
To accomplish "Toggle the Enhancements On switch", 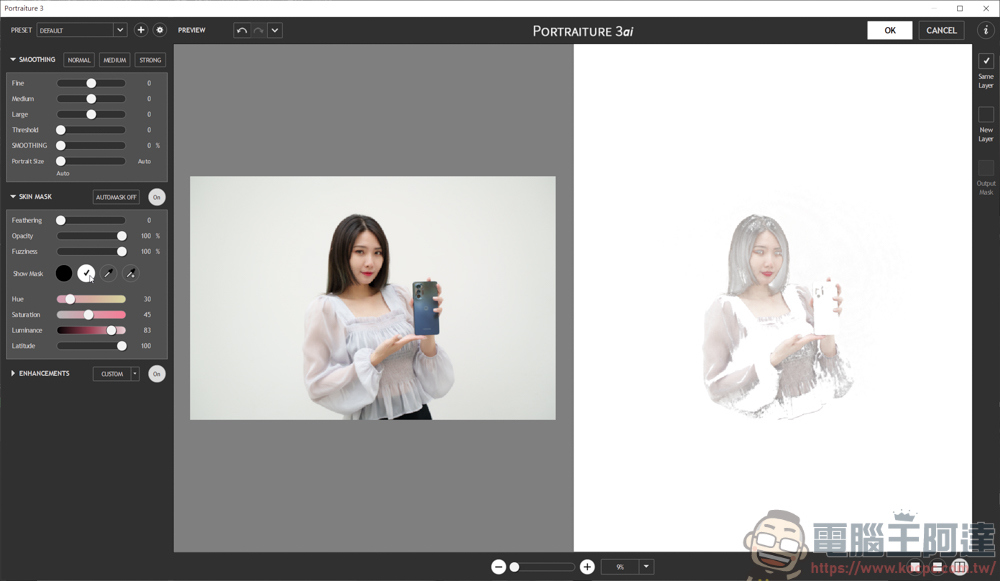I will coord(157,374).
